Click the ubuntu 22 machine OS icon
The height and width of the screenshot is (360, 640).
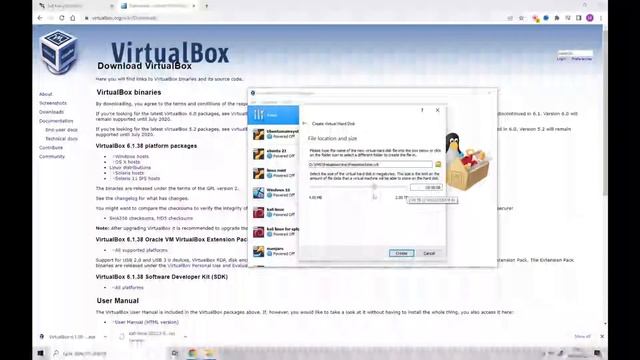(x=258, y=154)
